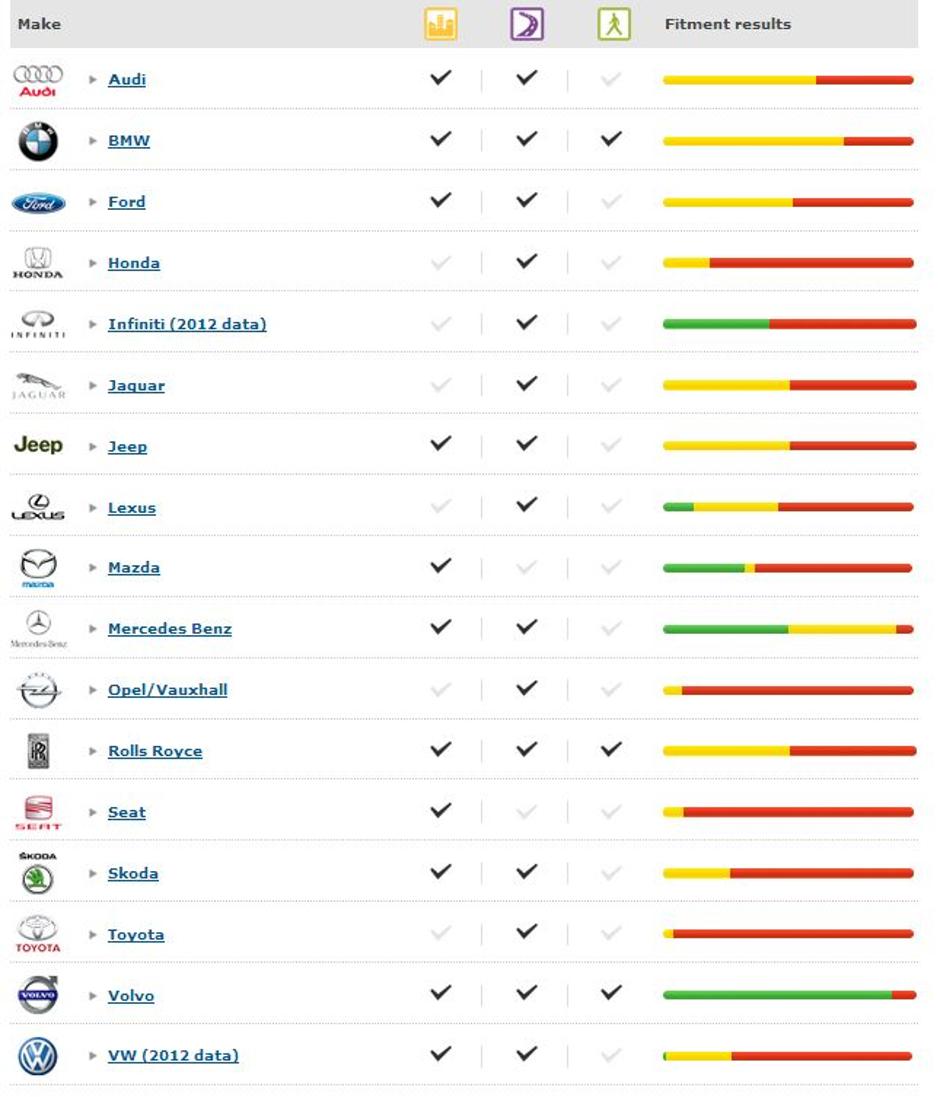
Task: Click the city column checkmark in Mazda row
Action: 440,566
